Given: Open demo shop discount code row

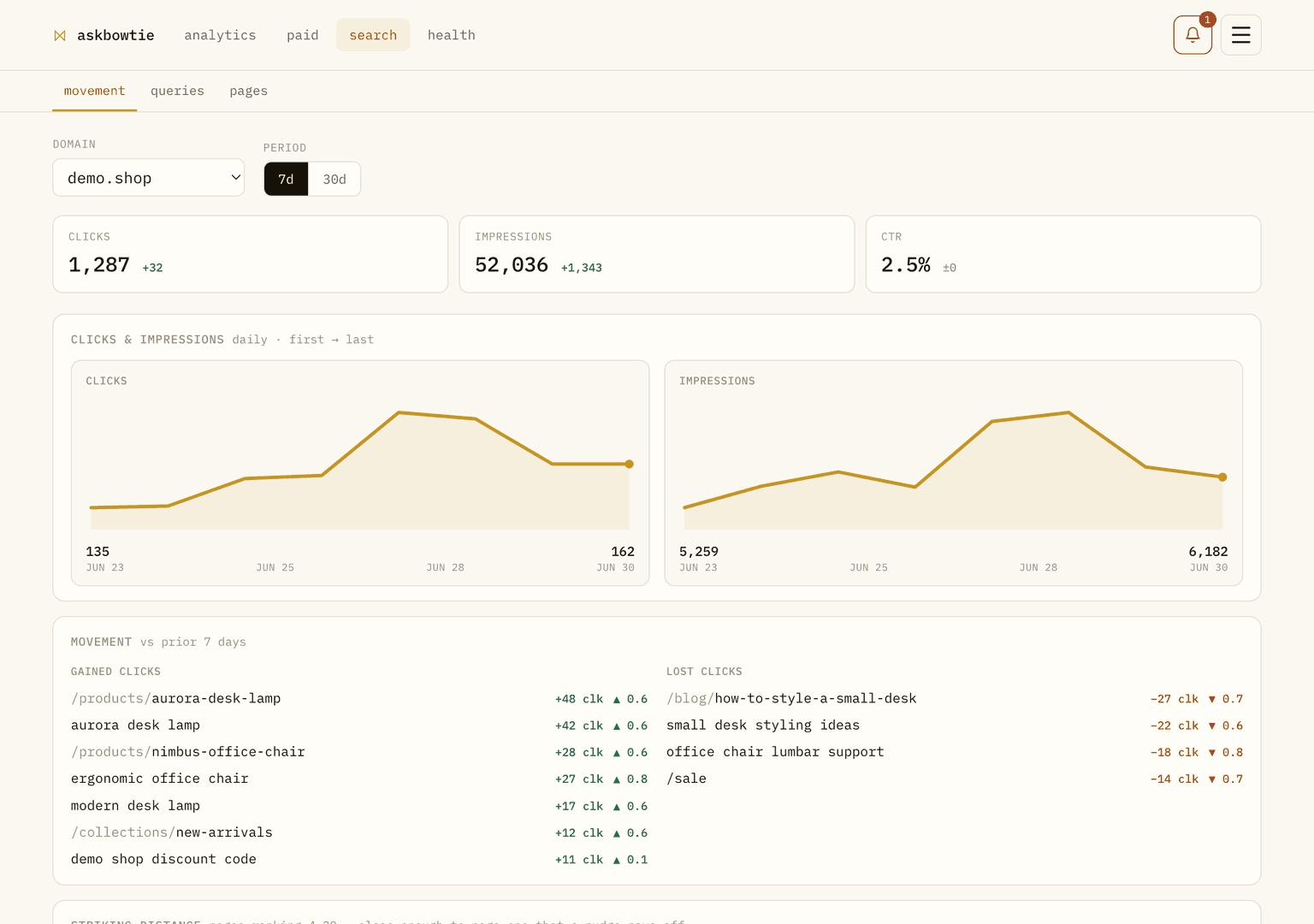Looking at the screenshot, I should coord(359,859).
